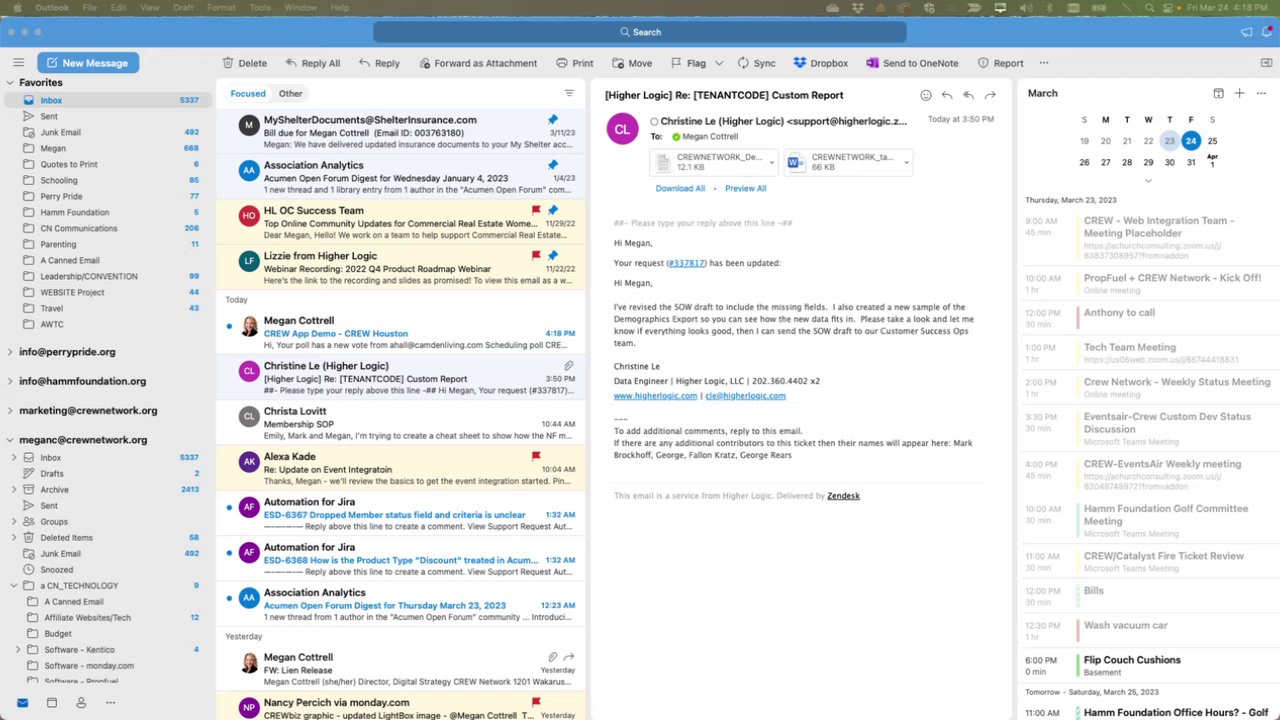
Task: Open the Format menu
Action: (x=221, y=7)
